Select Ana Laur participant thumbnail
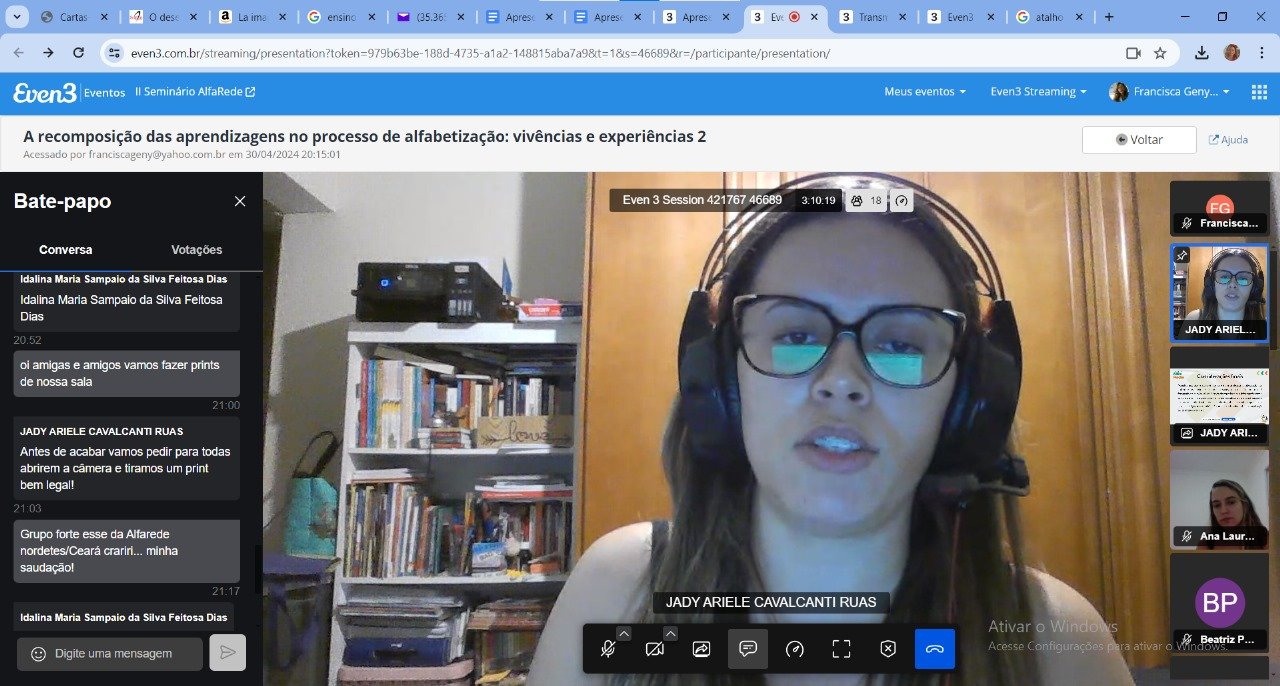 point(1219,498)
